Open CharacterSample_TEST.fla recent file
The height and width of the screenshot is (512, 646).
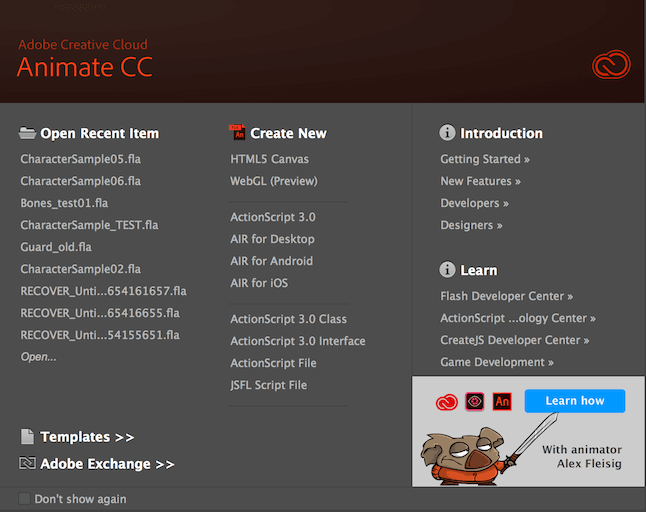(x=89, y=225)
